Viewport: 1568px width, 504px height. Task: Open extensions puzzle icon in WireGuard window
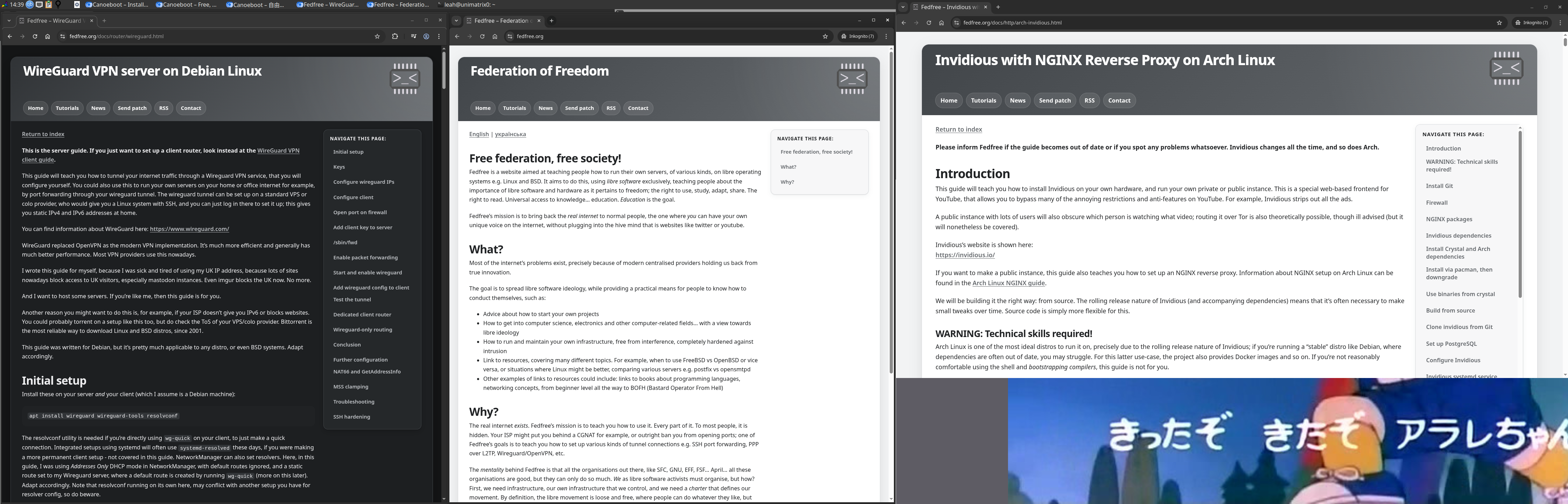pos(395,36)
